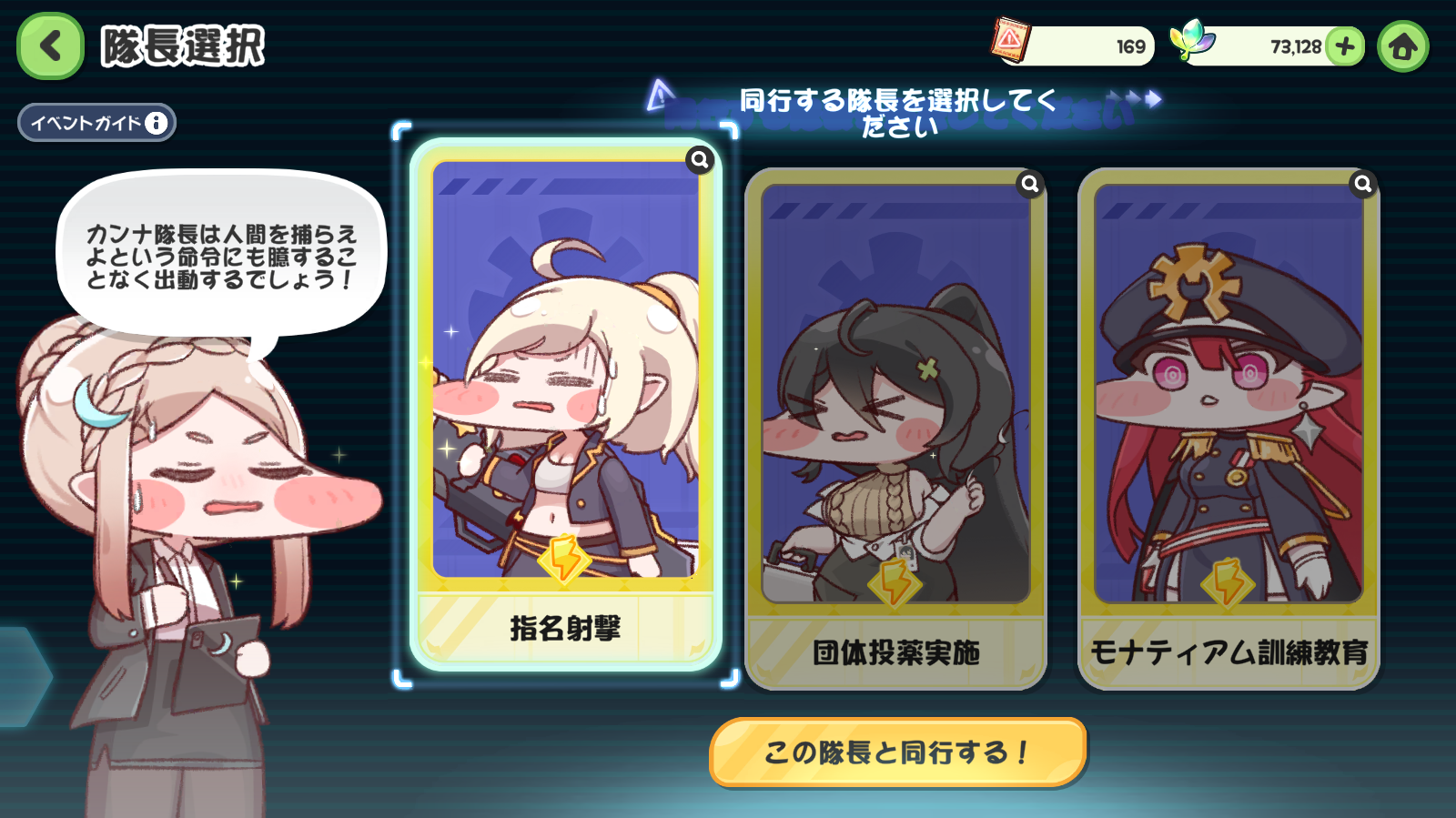1456x818 pixels.
Task: Tap the green plus to add currency
Action: [1345, 46]
